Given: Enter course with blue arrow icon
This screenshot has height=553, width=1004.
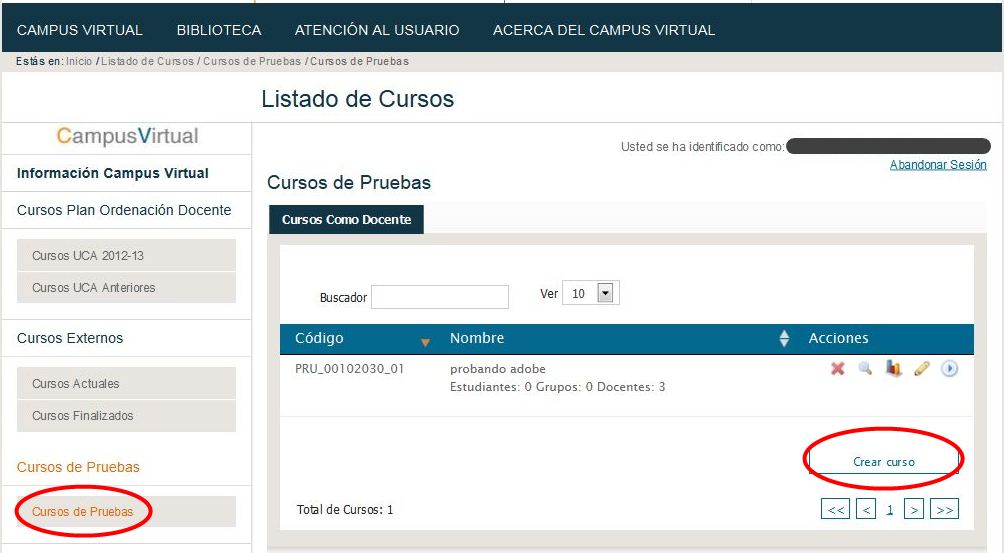Looking at the screenshot, I should click(x=950, y=369).
